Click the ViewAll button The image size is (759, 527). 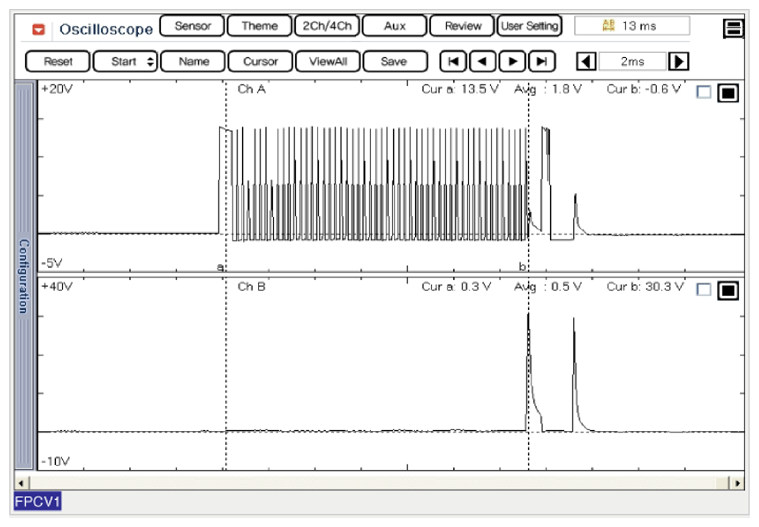pos(327,62)
